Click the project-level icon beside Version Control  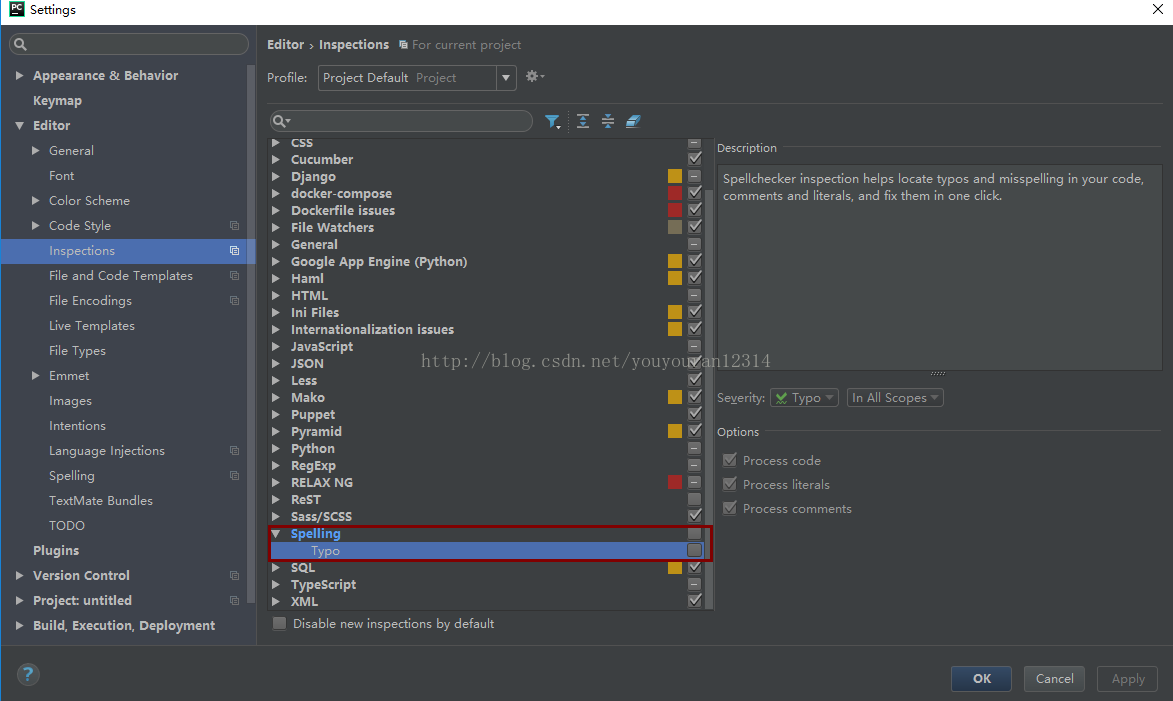pos(234,575)
